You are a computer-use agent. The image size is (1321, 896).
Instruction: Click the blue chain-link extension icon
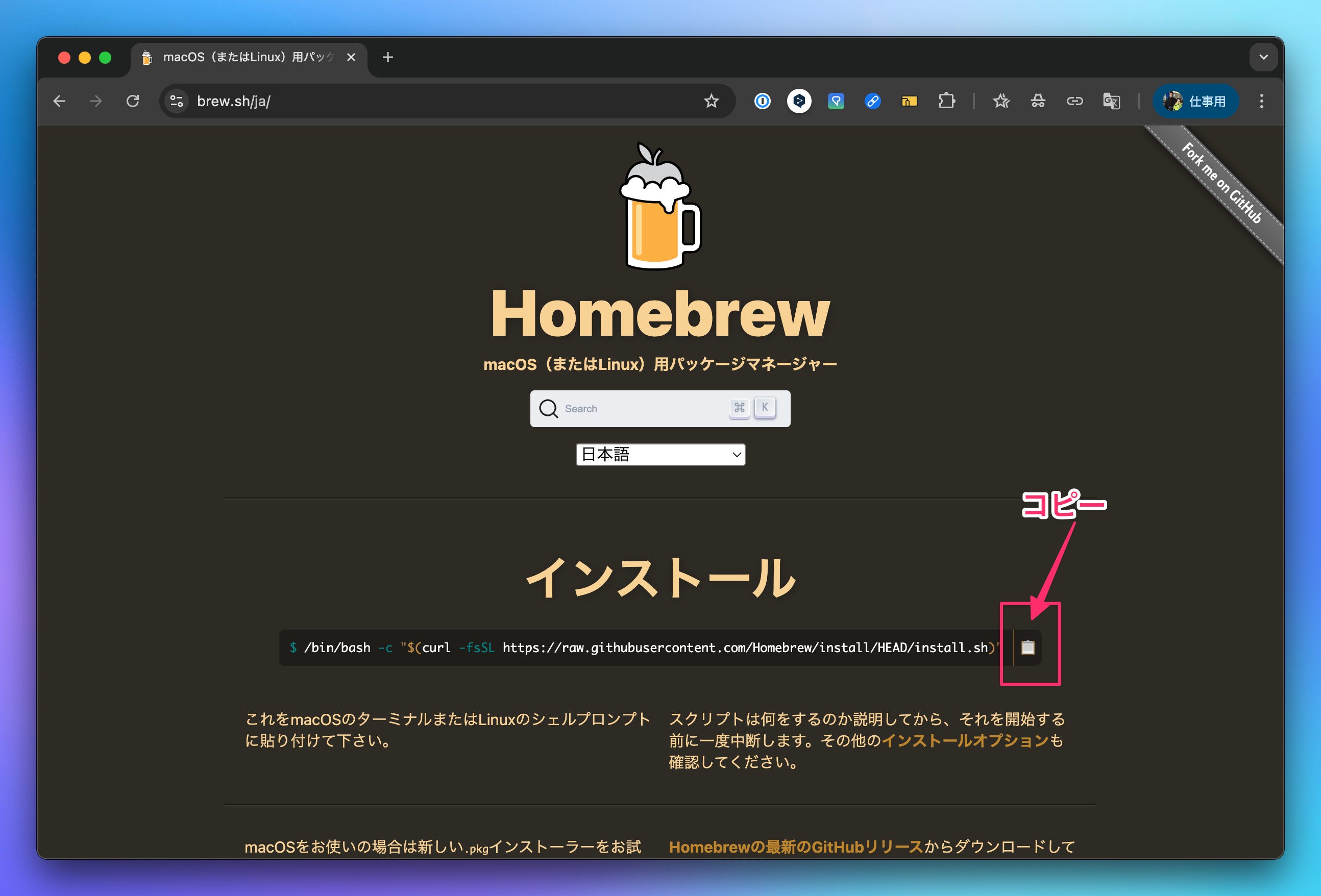tap(872, 101)
